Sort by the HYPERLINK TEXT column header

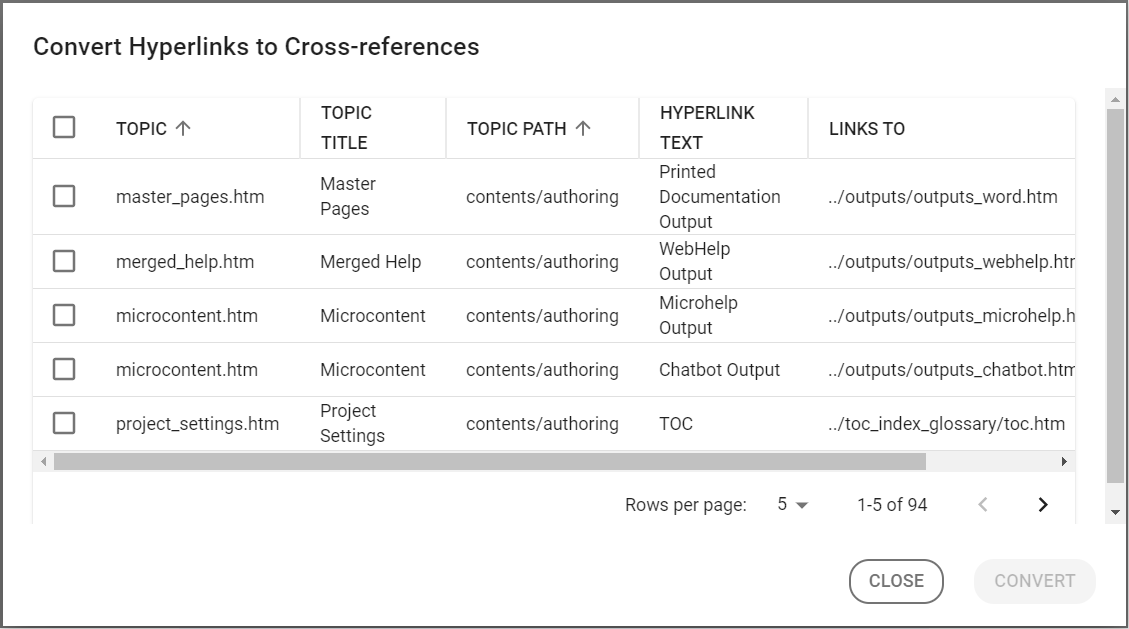click(707, 128)
